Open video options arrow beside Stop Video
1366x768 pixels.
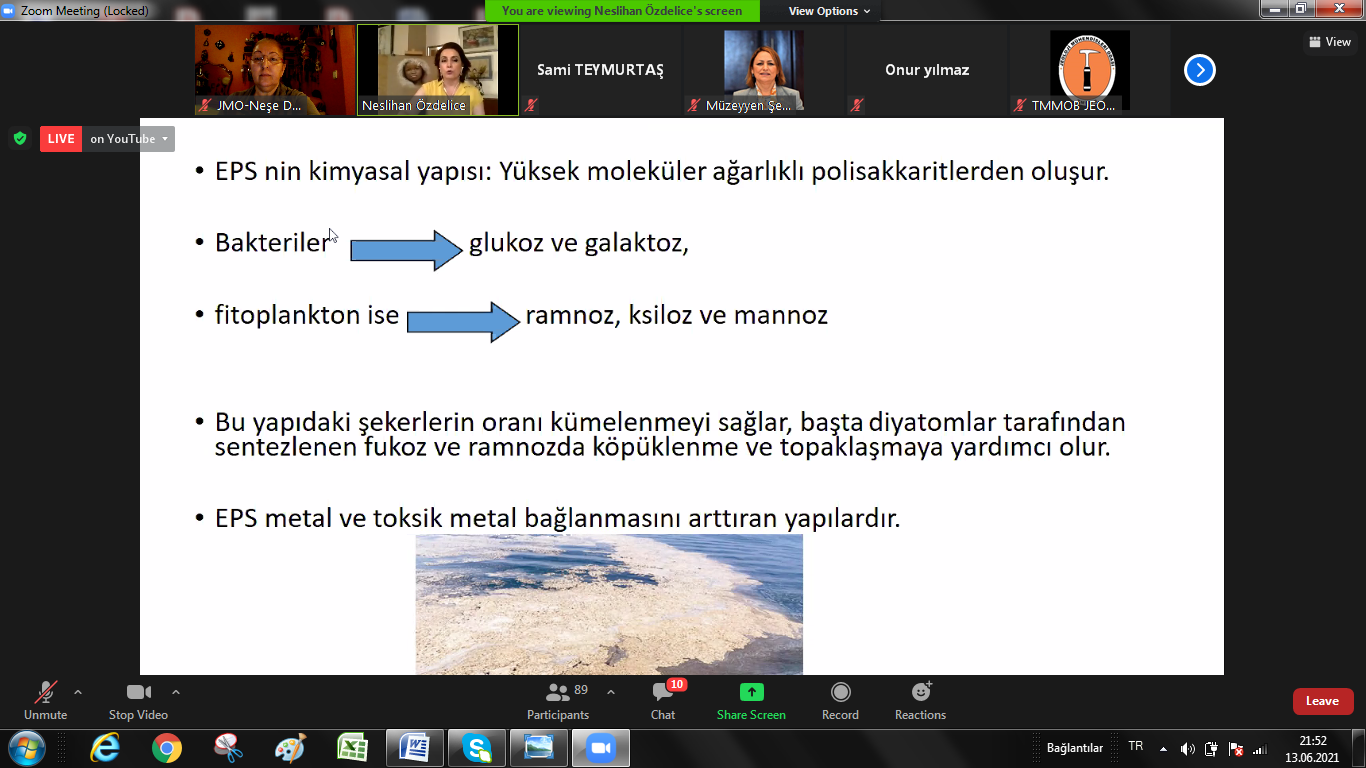[x=176, y=692]
